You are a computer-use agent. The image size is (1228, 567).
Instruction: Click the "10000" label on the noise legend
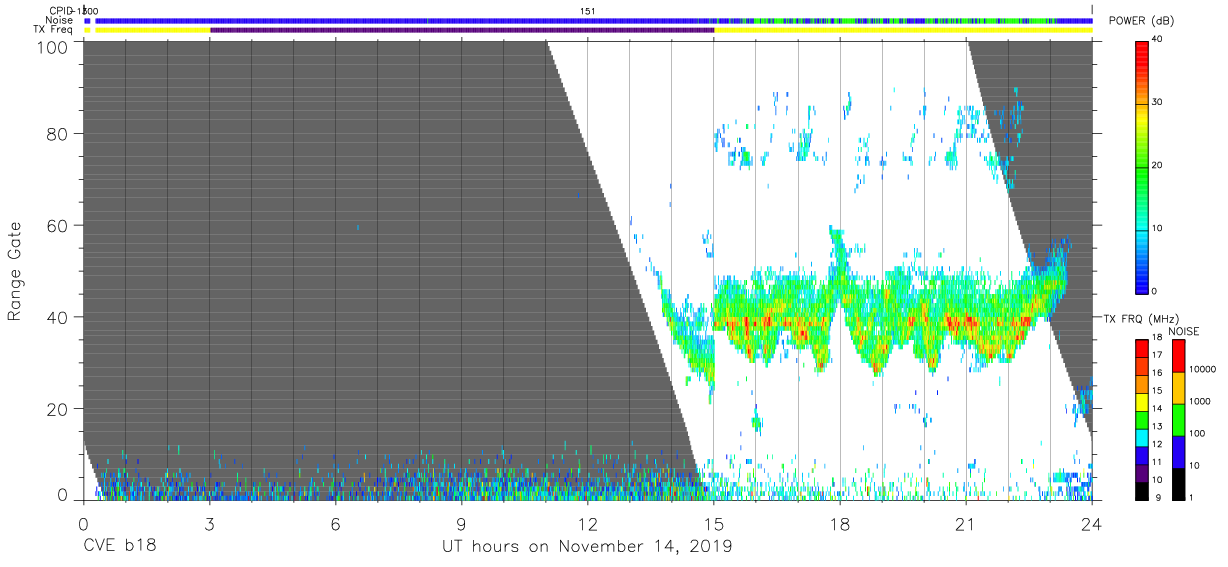pyautogui.click(x=1201, y=370)
